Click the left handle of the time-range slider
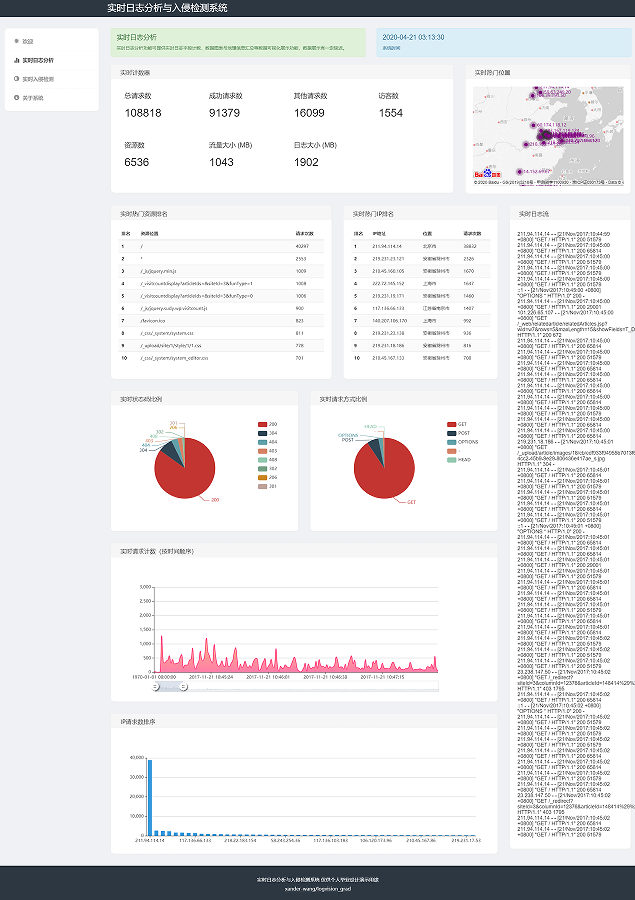This screenshot has width=635, height=900. [x=156, y=686]
